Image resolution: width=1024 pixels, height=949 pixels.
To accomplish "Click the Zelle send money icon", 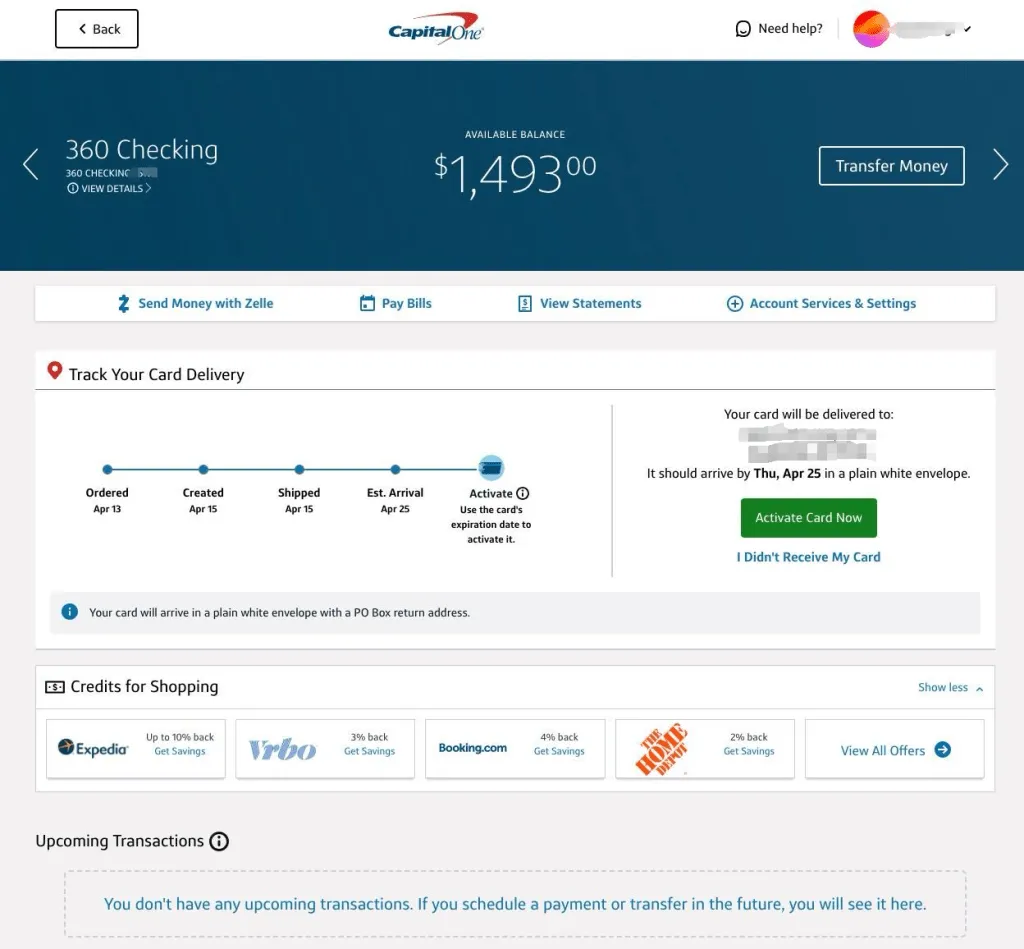I will click(124, 304).
